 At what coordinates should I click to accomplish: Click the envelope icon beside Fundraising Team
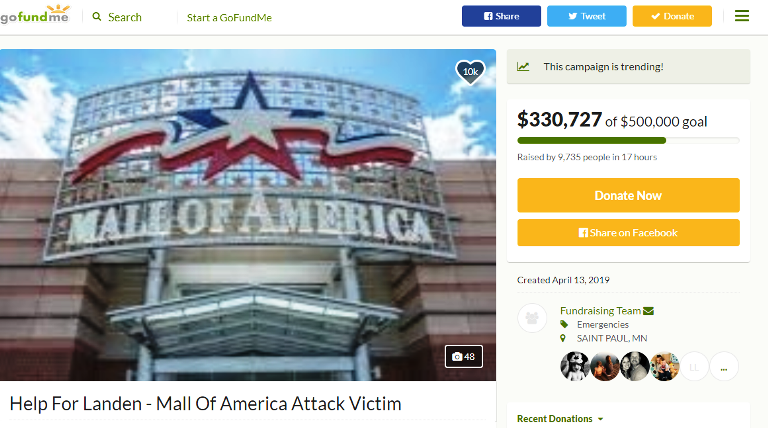(x=648, y=311)
